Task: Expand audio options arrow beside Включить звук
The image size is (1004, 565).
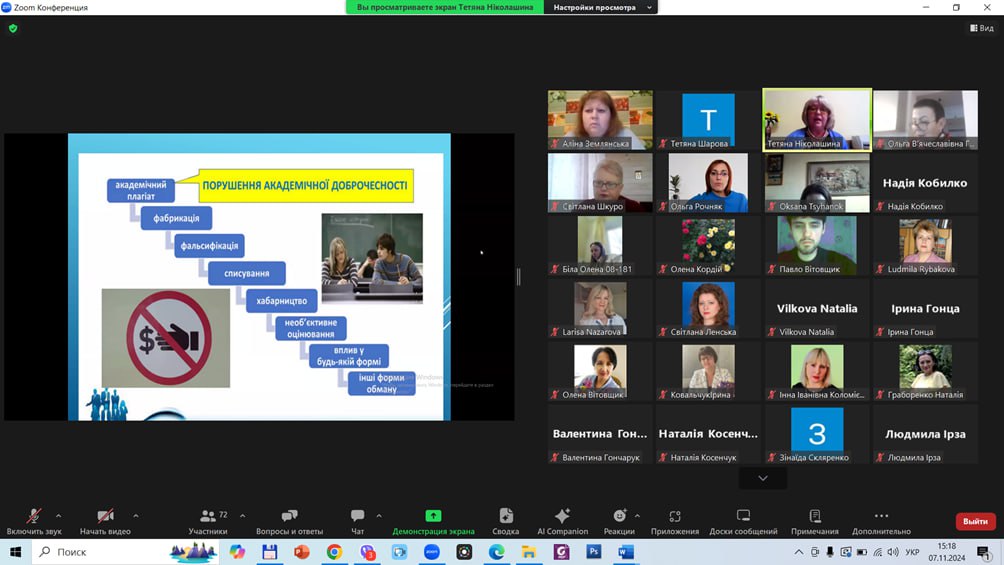Action: (58, 516)
